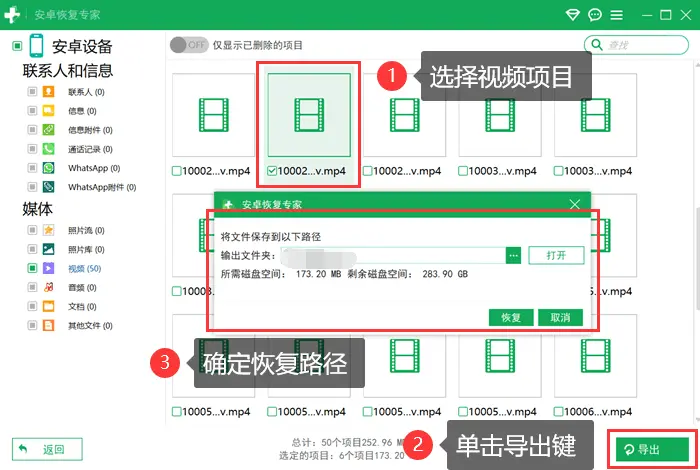Click the Android device phone icon

point(36,46)
